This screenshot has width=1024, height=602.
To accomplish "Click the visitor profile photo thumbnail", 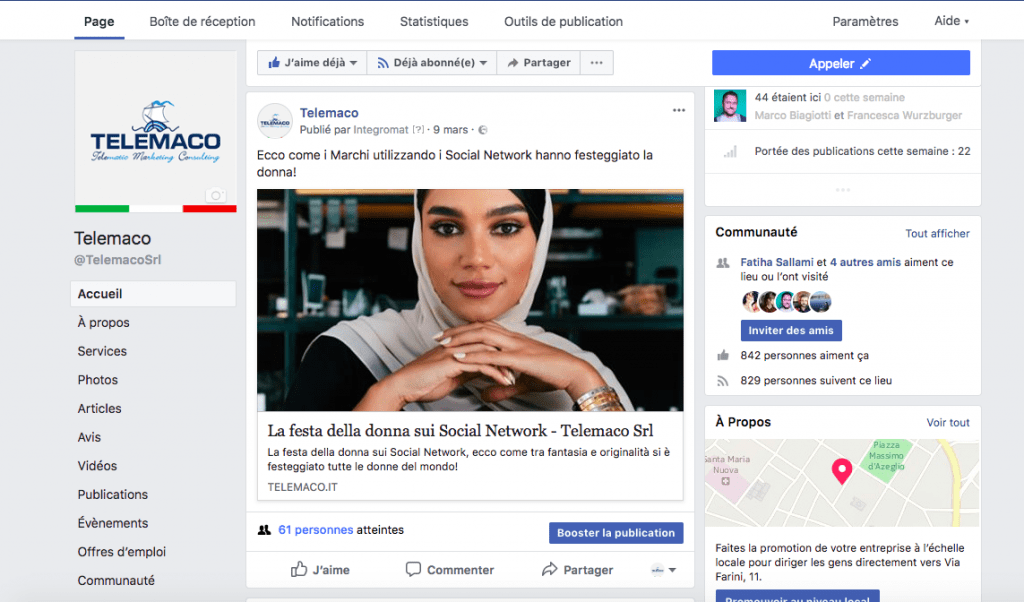I will [x=730, y=106].
